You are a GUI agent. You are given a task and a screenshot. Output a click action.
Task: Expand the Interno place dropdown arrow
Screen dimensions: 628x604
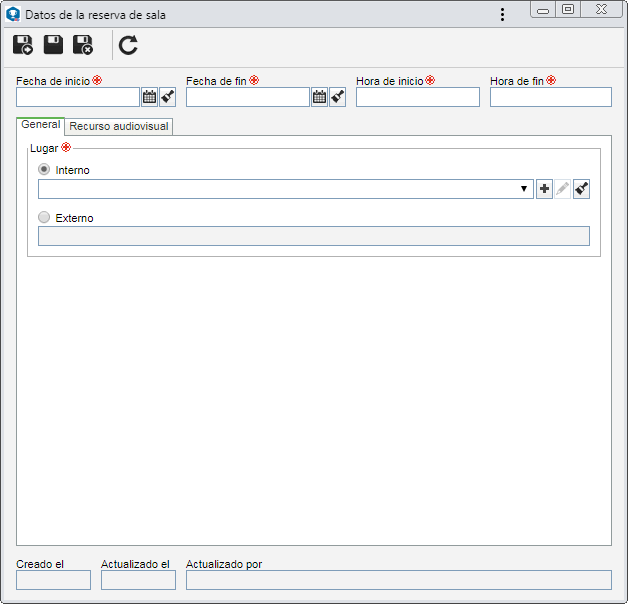tap(523, 189)
